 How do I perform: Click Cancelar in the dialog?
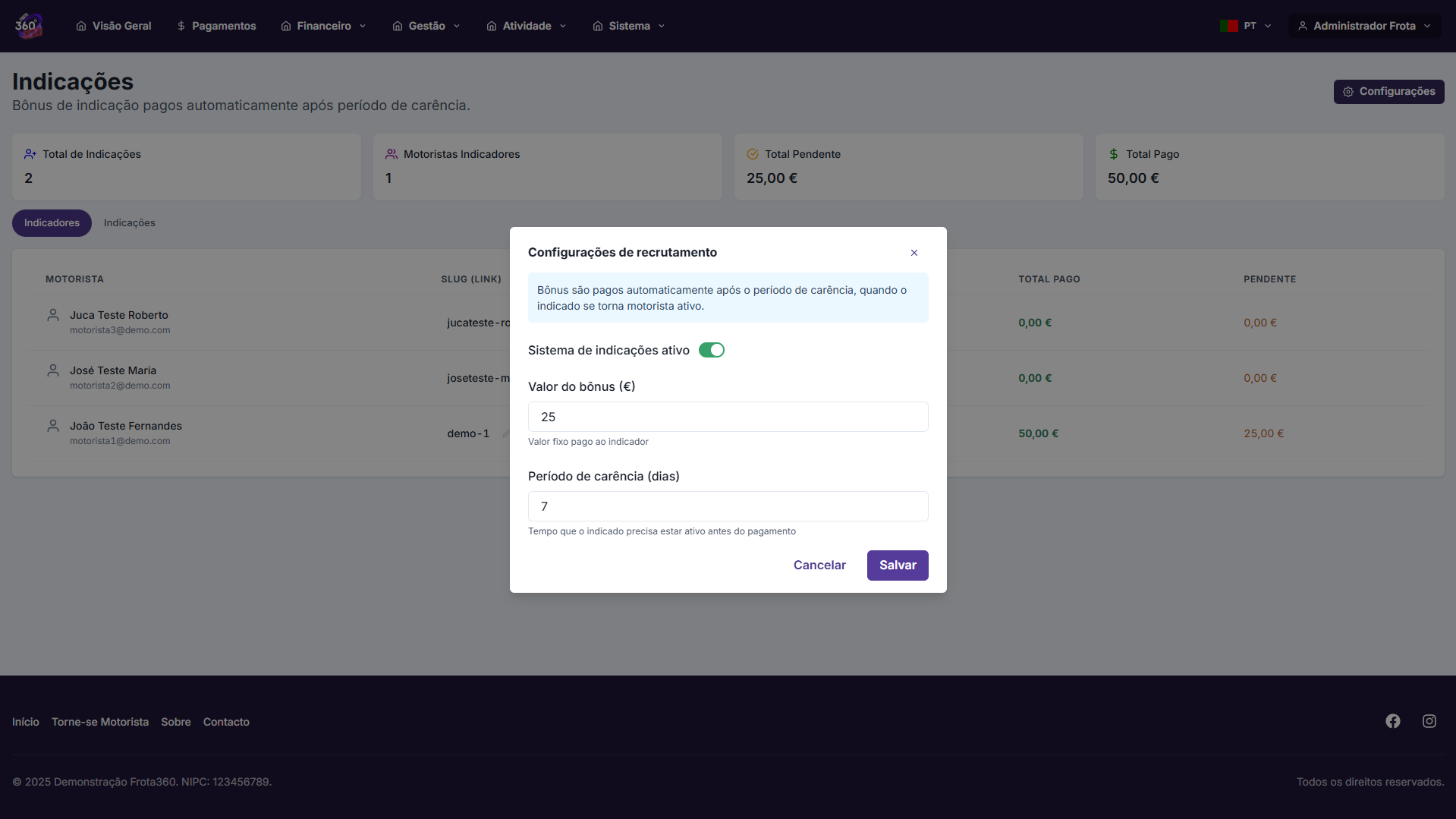(819, 565)
